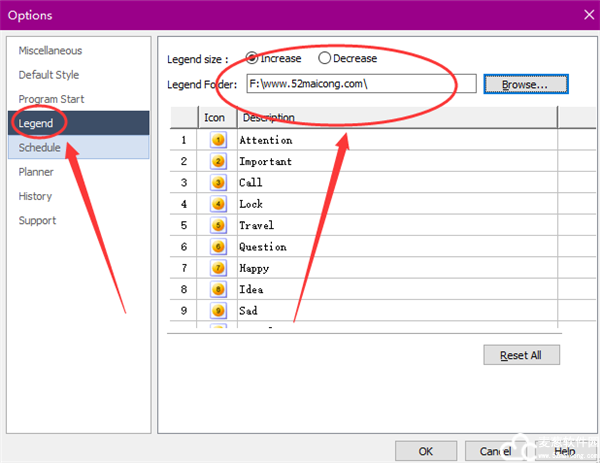Select the Important legend icon
The height and width of the screenshot is (463, 600).
click(x=217, y=161)
